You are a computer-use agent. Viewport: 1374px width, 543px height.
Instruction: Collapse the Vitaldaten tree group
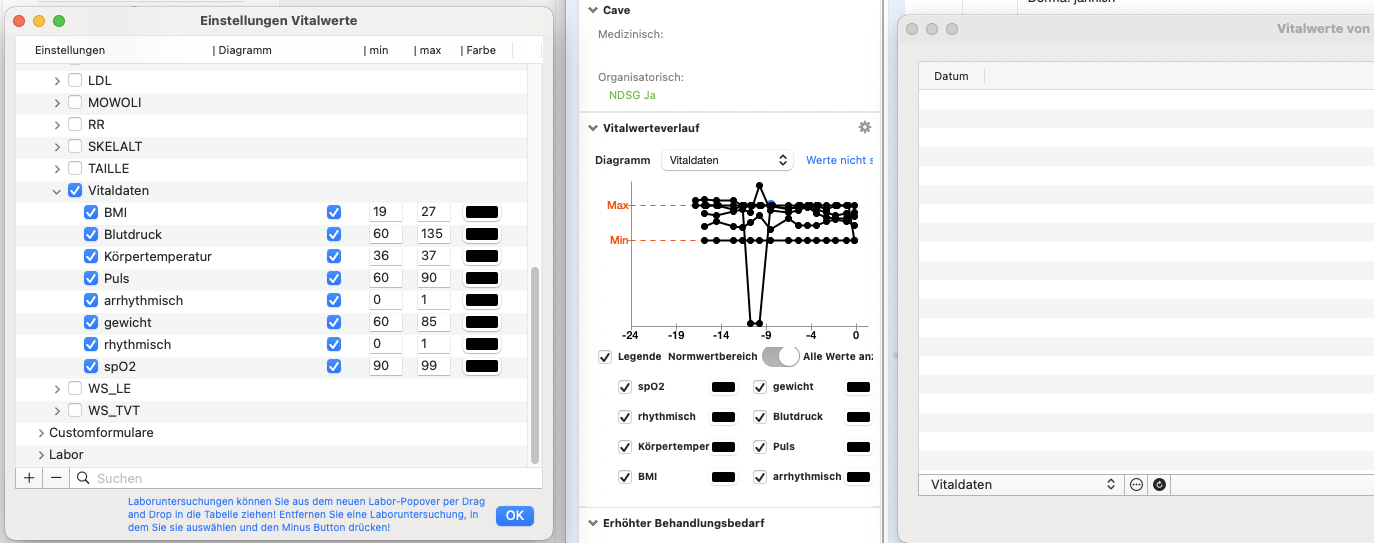click(x=57, y=190)
